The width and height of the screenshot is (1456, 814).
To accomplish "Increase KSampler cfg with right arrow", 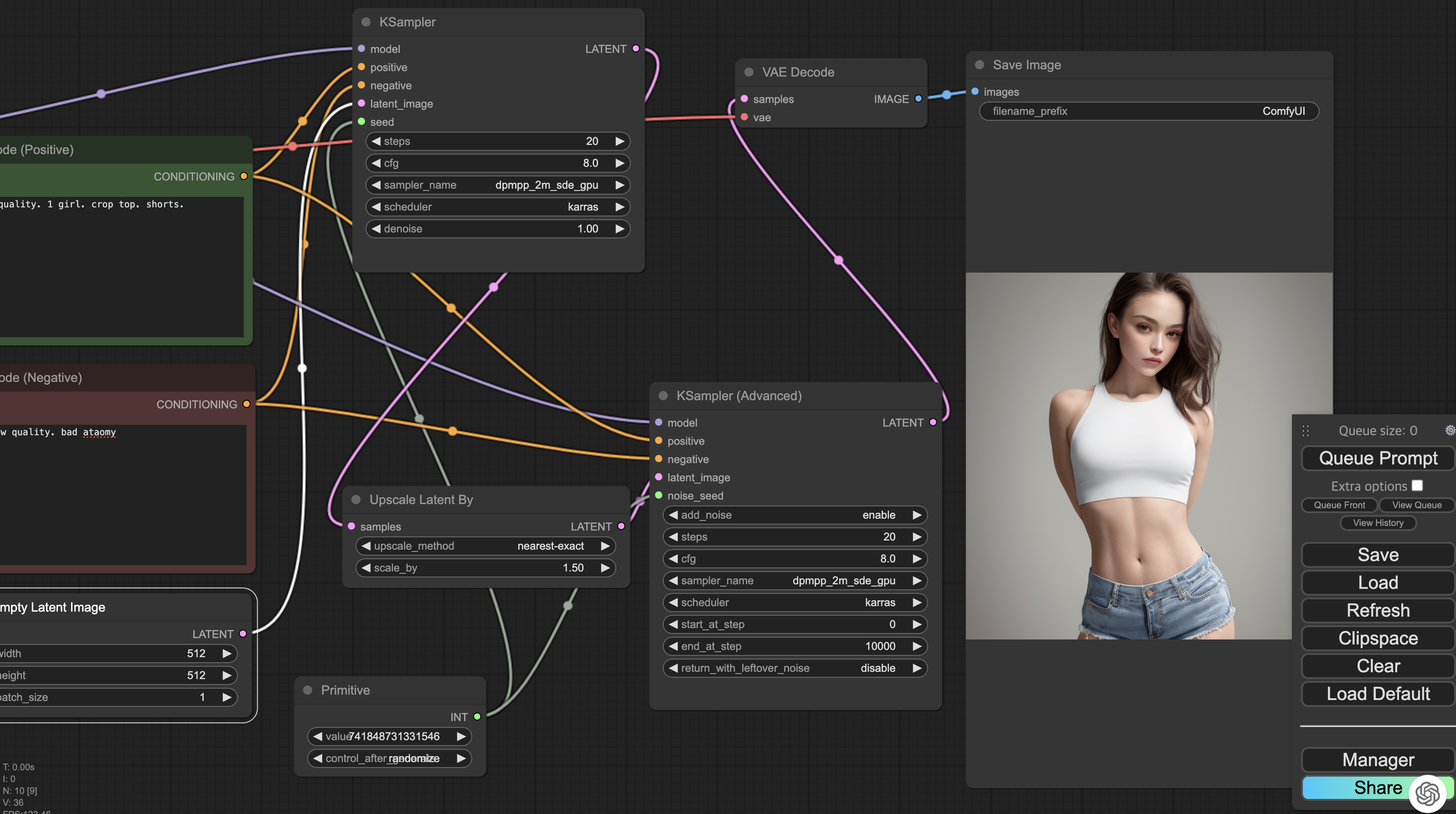I will coord(620,163).
